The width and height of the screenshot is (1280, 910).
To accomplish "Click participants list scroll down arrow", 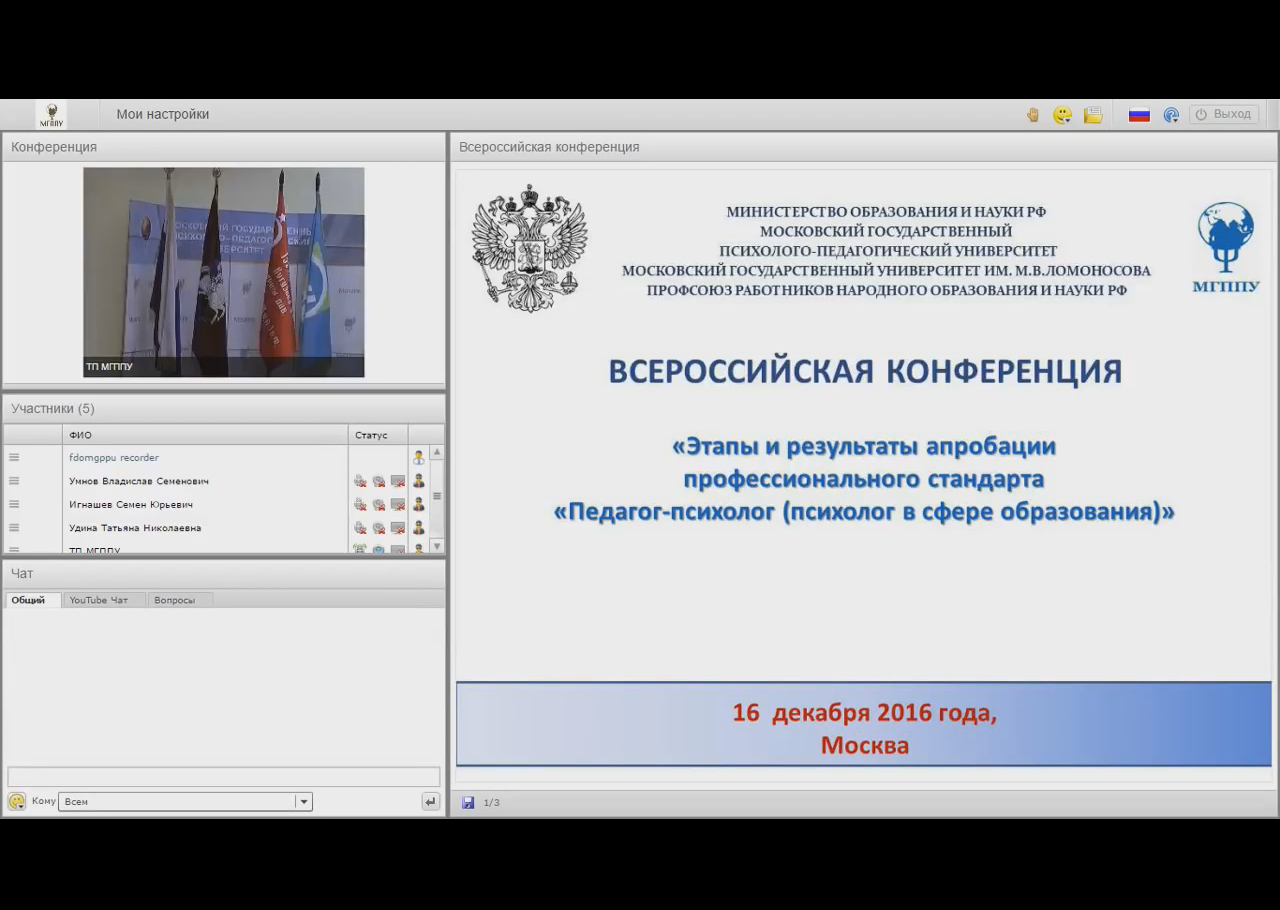I will coord(437,546).
